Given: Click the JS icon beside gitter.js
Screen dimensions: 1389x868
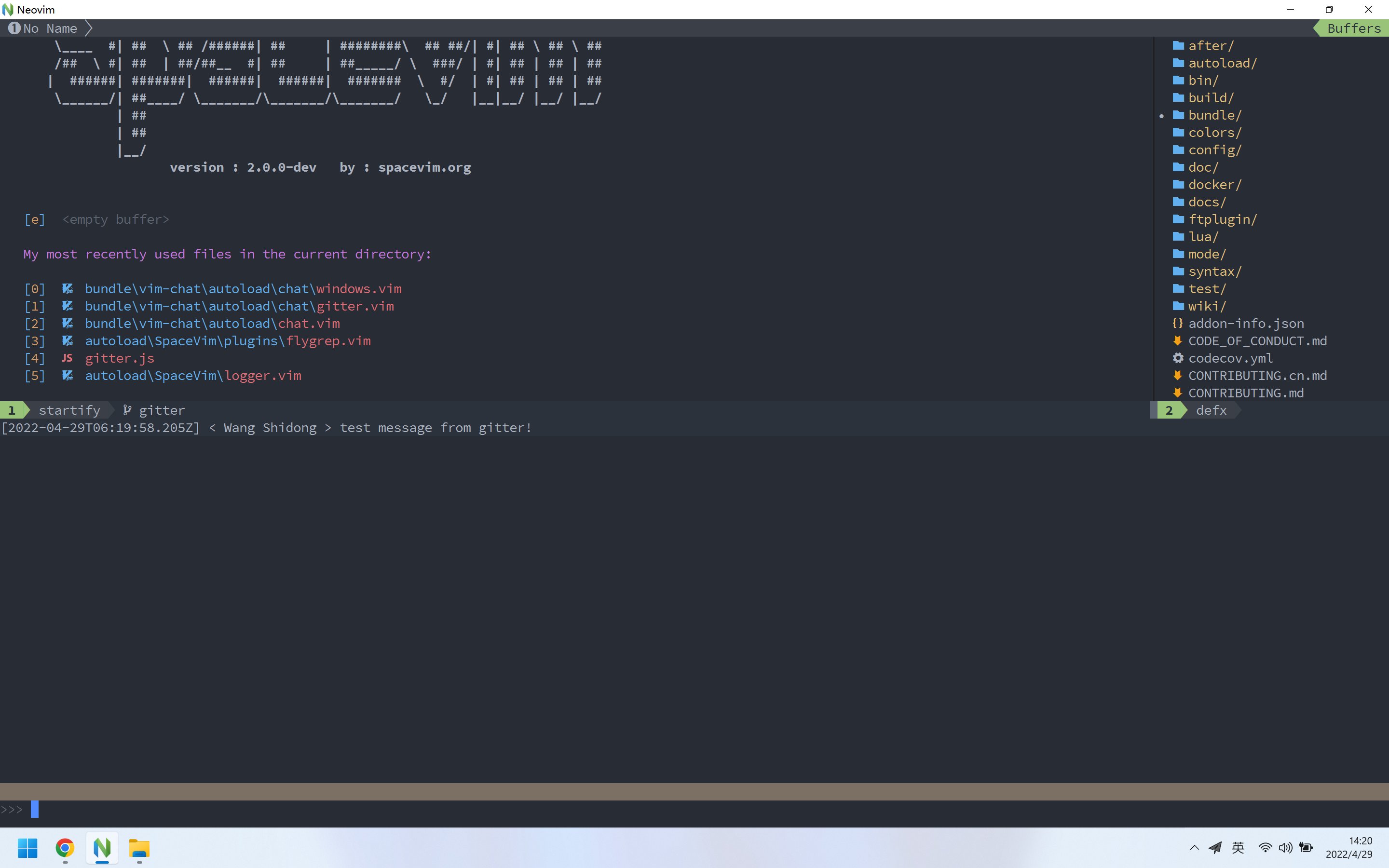Looking at the screenshot, I should [x=67, y=358].
